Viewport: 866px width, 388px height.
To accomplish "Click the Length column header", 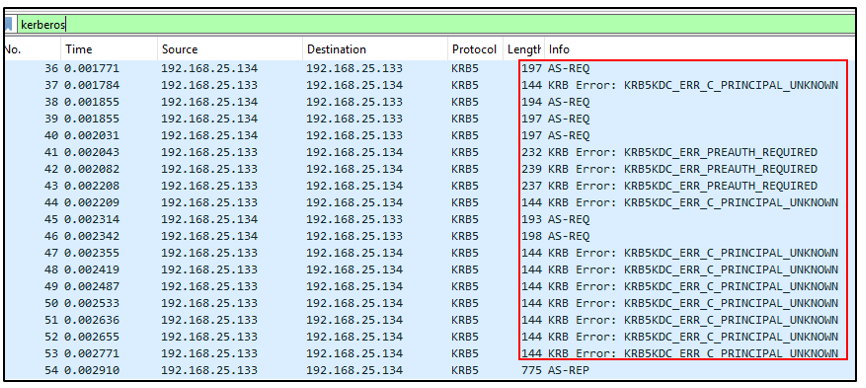I will click(523, 49).
